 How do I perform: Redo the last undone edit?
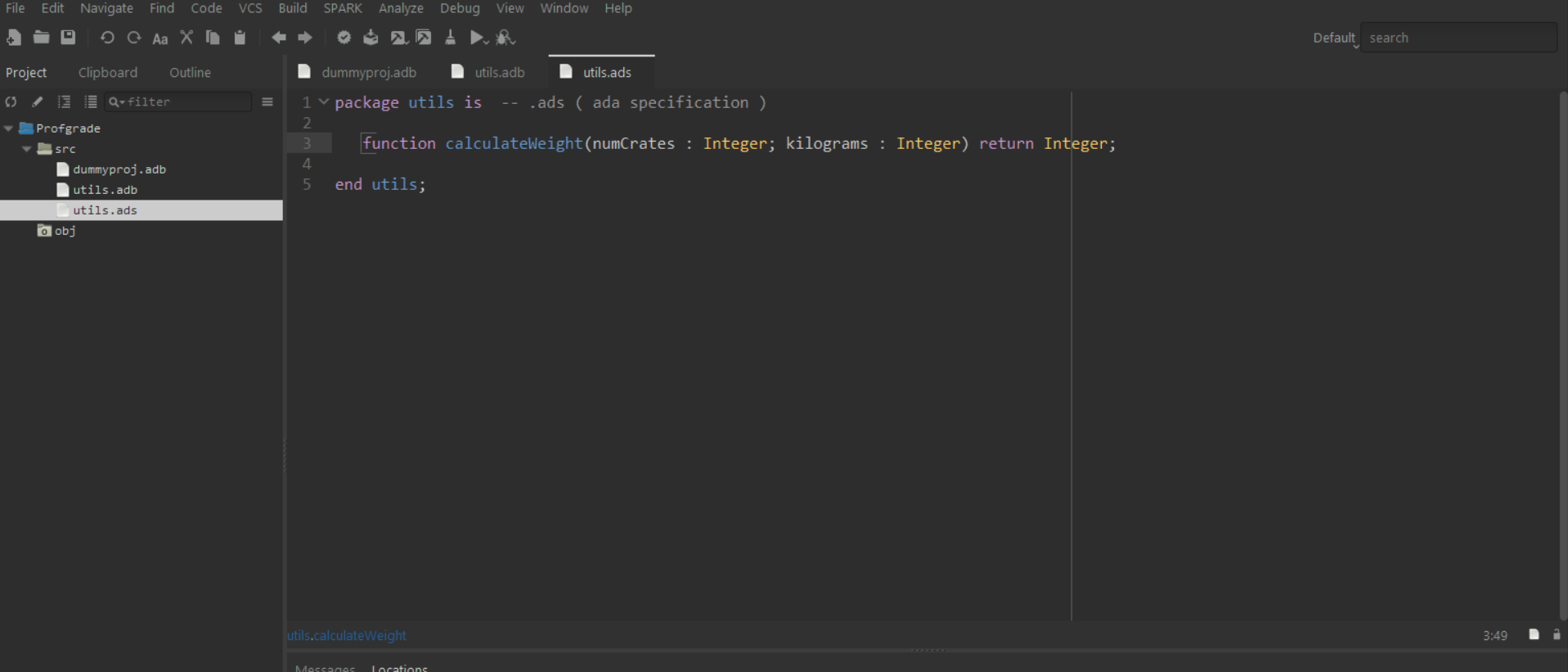[x=134, y=38]
